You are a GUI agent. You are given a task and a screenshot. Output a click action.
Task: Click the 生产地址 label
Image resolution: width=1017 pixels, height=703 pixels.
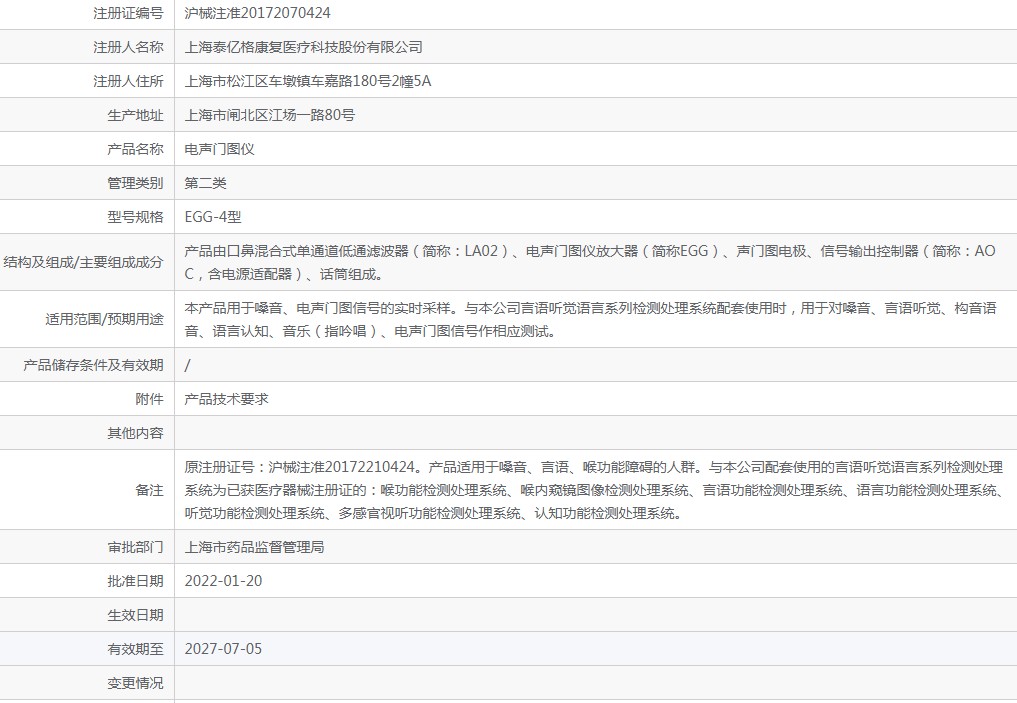(136, 115)
